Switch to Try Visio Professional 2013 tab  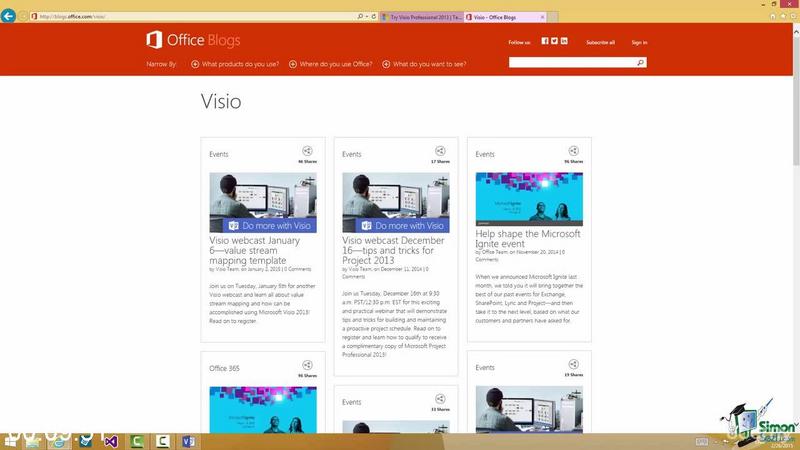click(422, 17)
